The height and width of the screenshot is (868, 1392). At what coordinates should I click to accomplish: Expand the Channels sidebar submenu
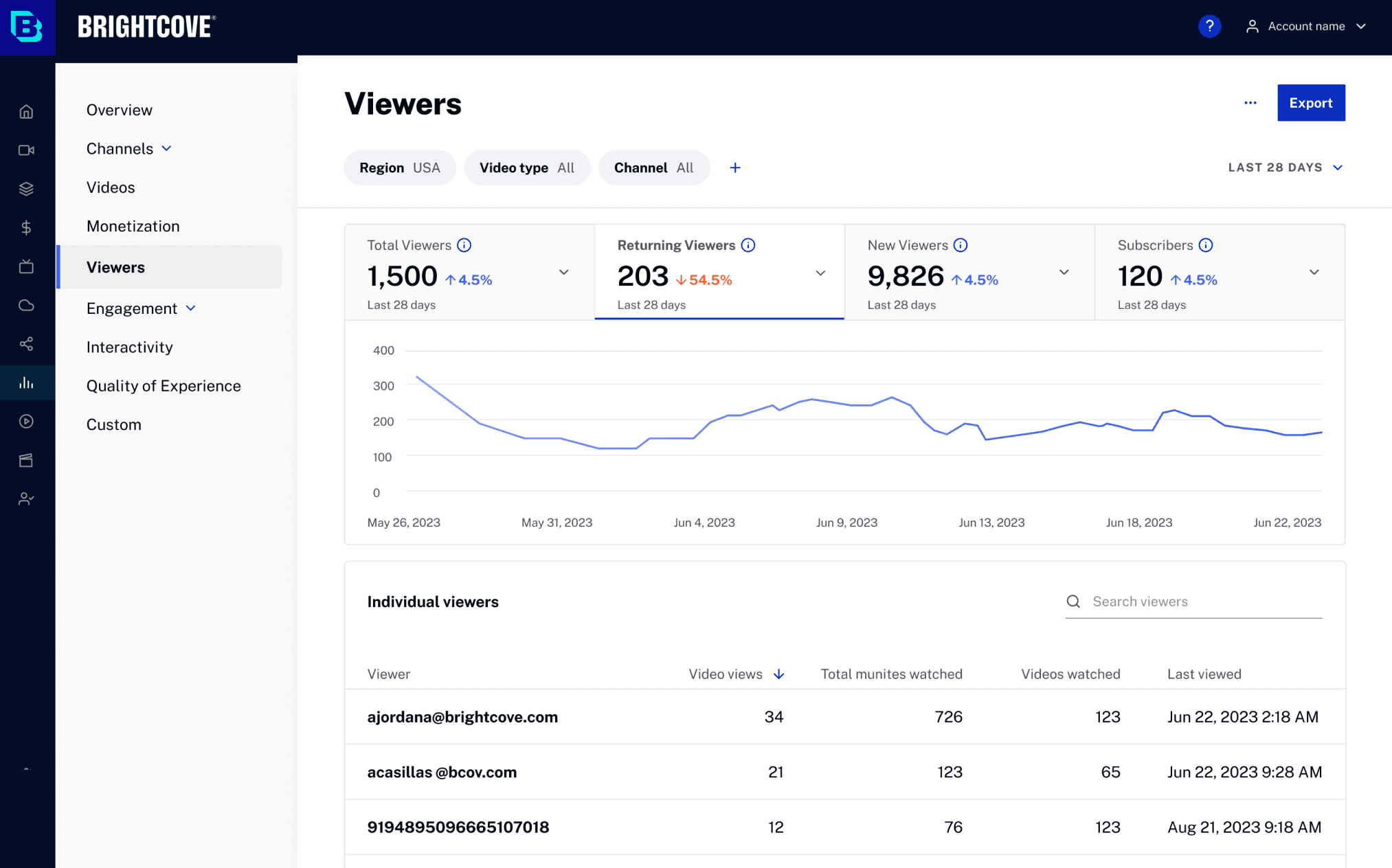[x=166, y=148]
